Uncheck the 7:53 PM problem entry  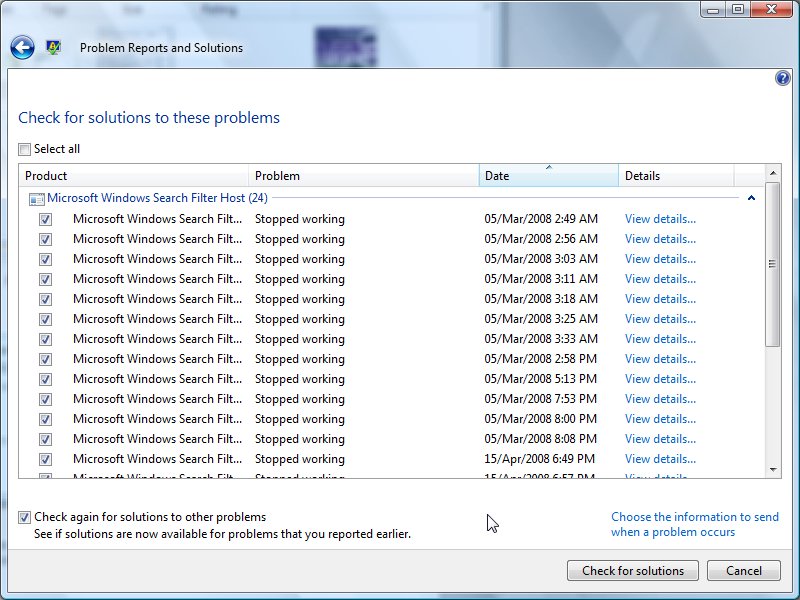point(45,399)
